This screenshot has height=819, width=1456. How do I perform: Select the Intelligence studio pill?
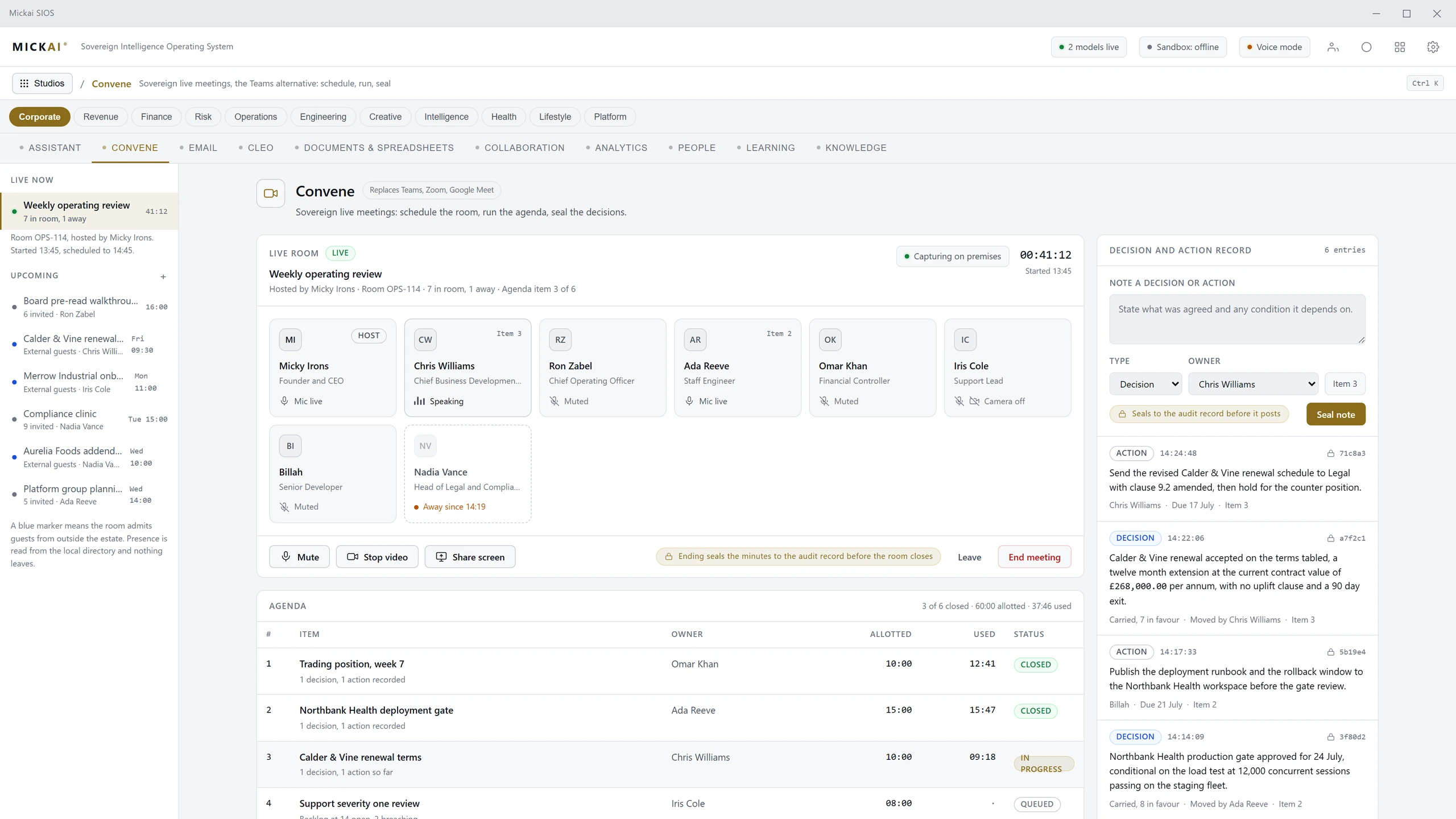tap(446, 117)
